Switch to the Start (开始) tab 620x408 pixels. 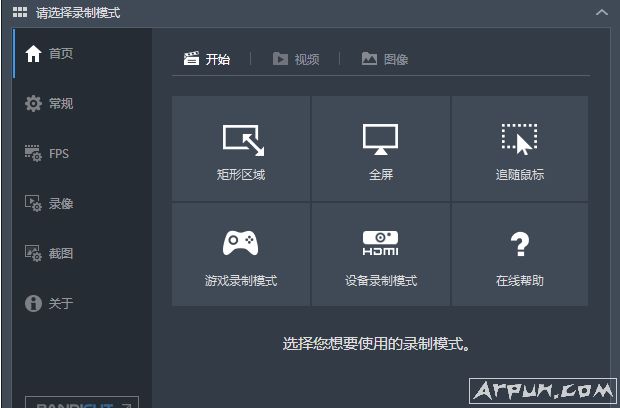tap(207, 59)
